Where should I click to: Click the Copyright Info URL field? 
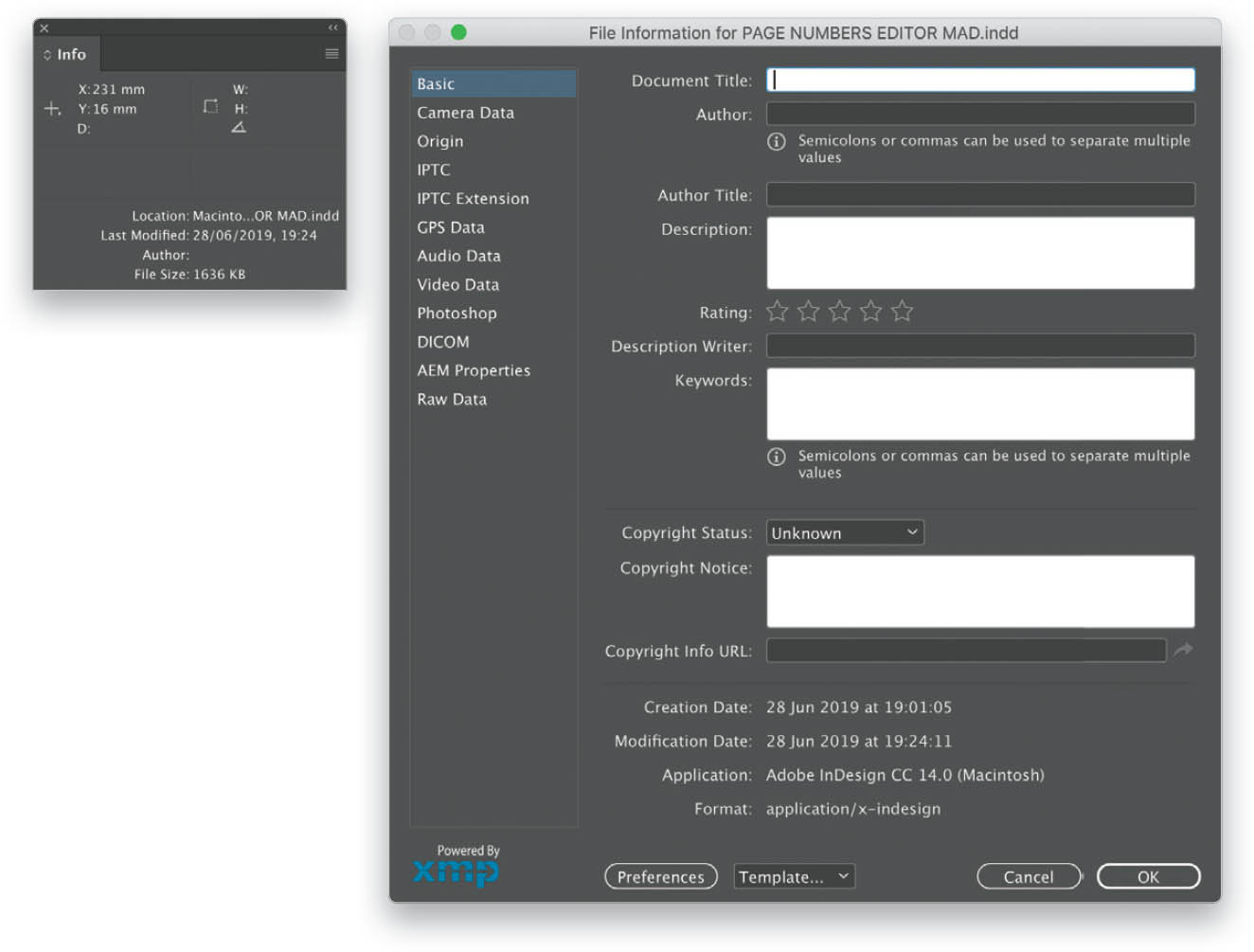(966, 650)
